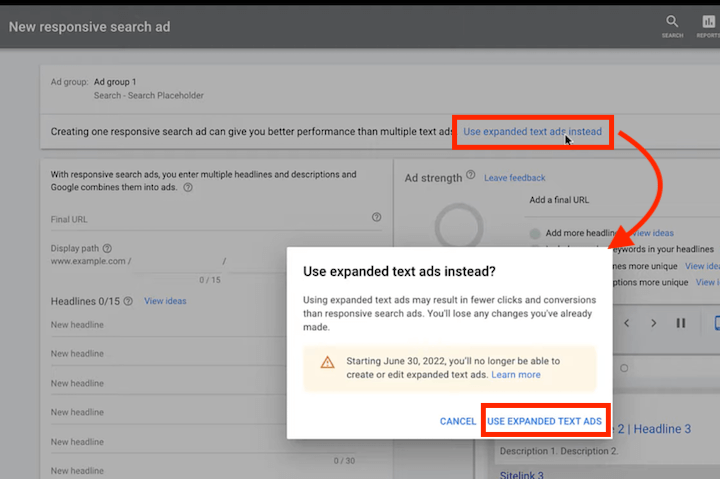
Task: Go to the next ad preview arrow
Action: coord(653,323)
